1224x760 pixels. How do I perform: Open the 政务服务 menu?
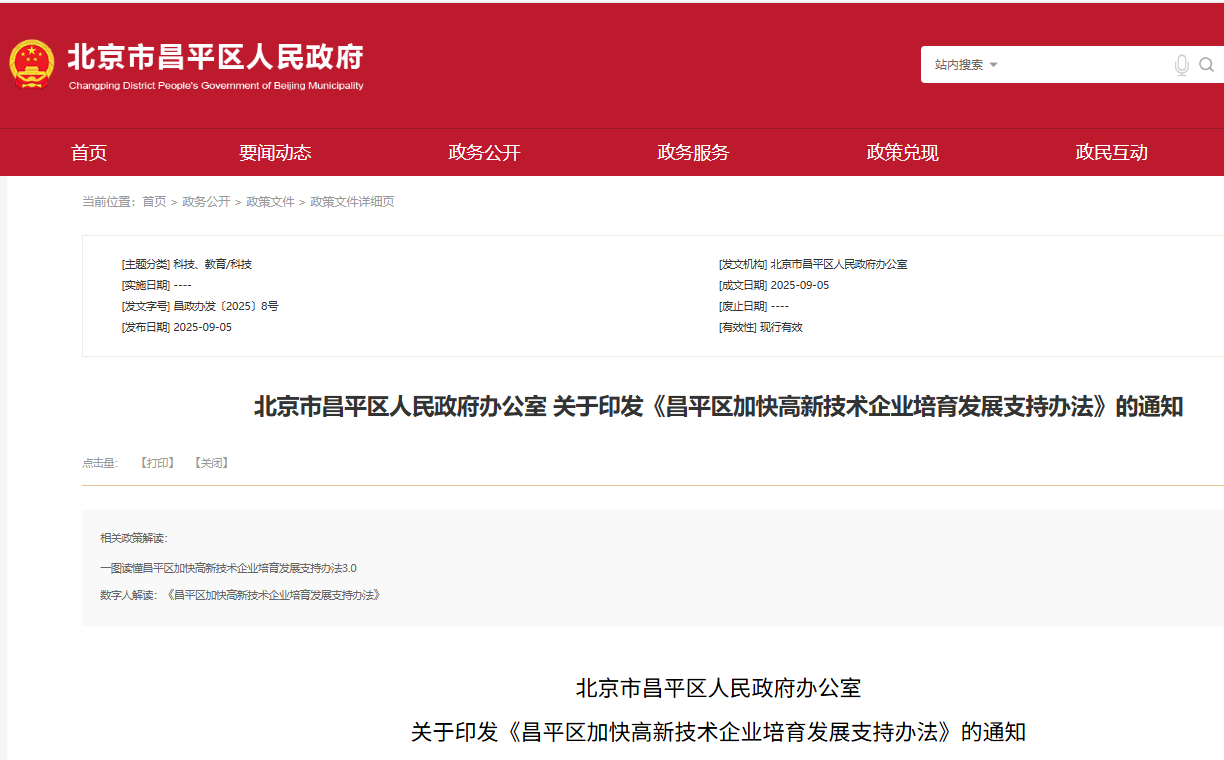coord(692,152)
